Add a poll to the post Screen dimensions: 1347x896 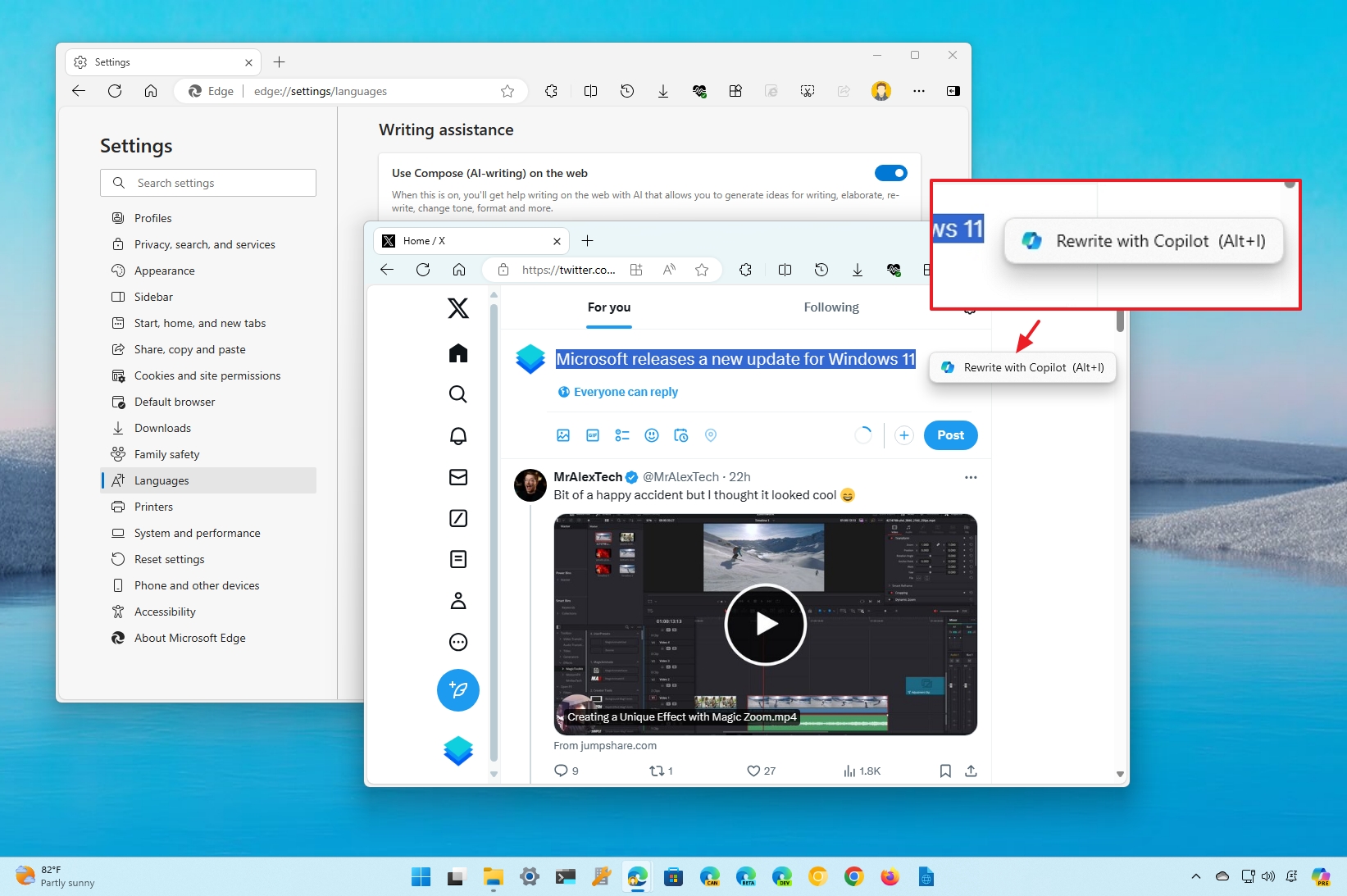[622, 435]
